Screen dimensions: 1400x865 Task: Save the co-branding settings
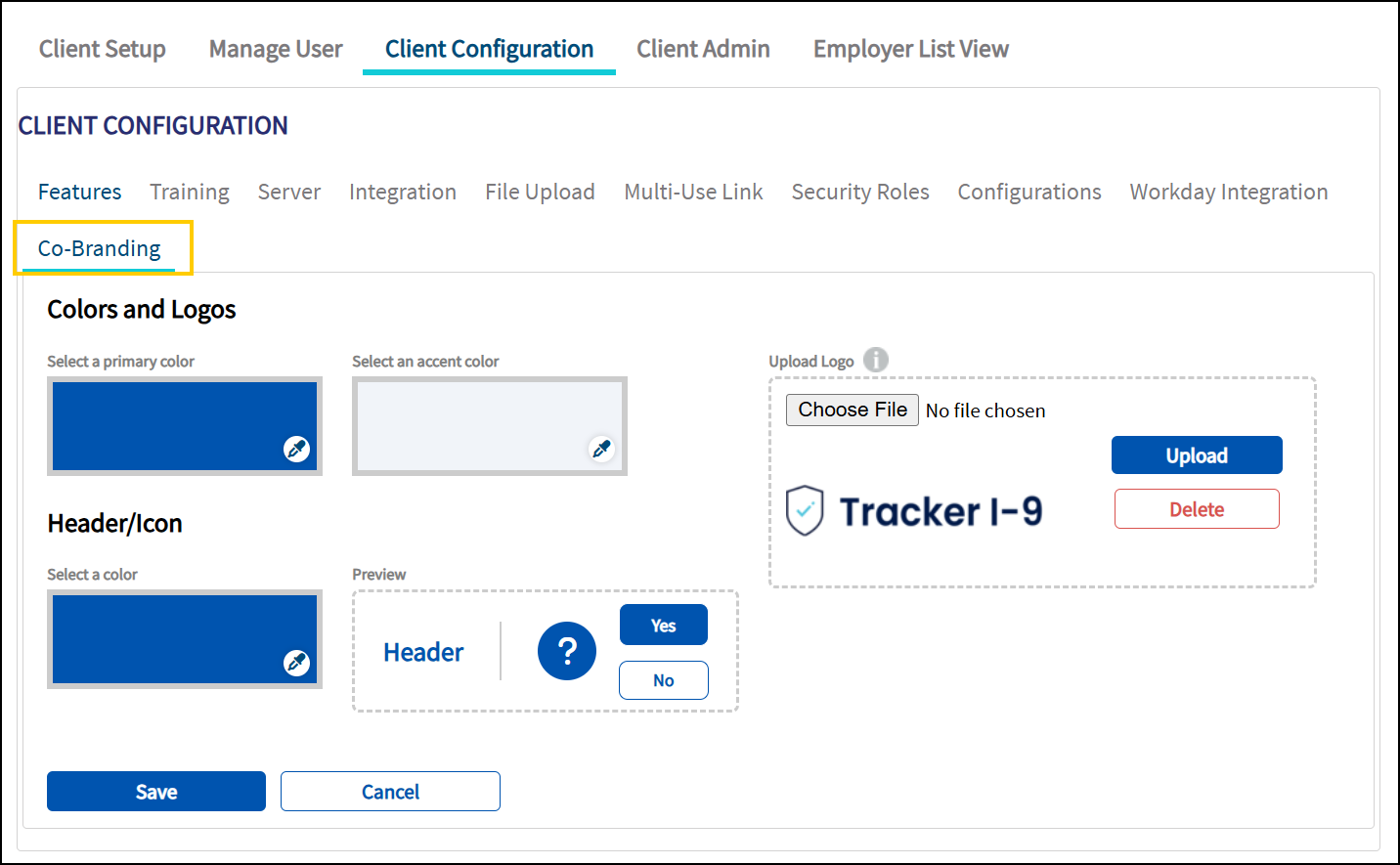coord(156,792)
